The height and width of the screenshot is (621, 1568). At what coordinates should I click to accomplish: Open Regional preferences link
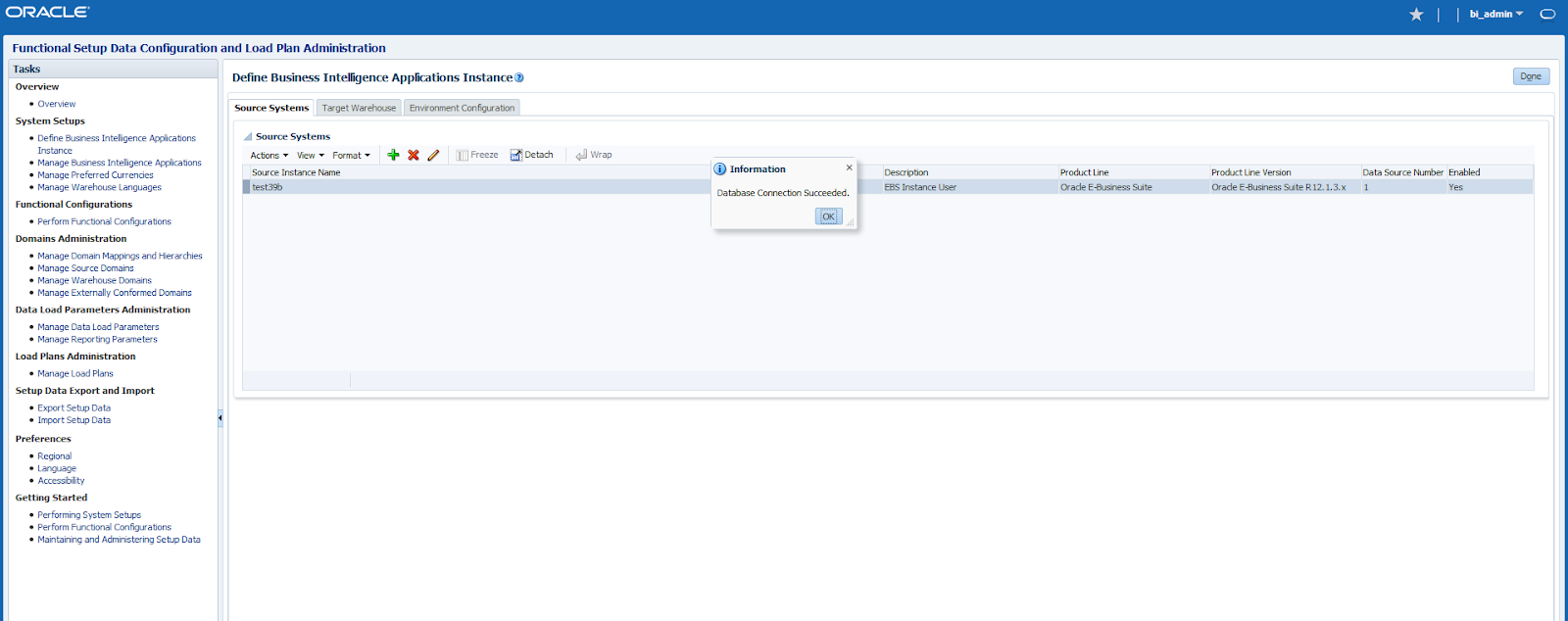(54, 456)
